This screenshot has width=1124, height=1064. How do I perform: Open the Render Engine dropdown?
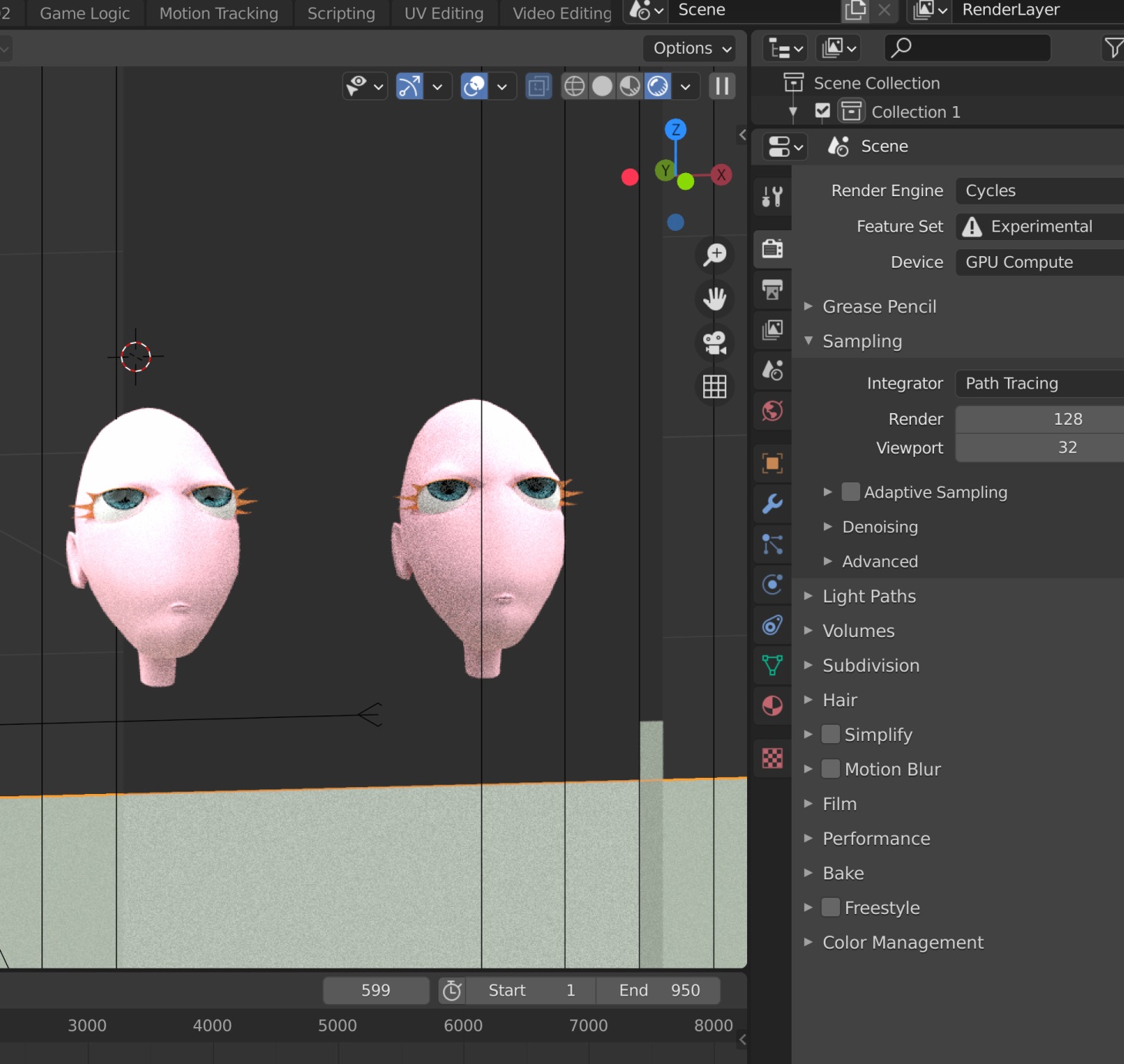1039,191
